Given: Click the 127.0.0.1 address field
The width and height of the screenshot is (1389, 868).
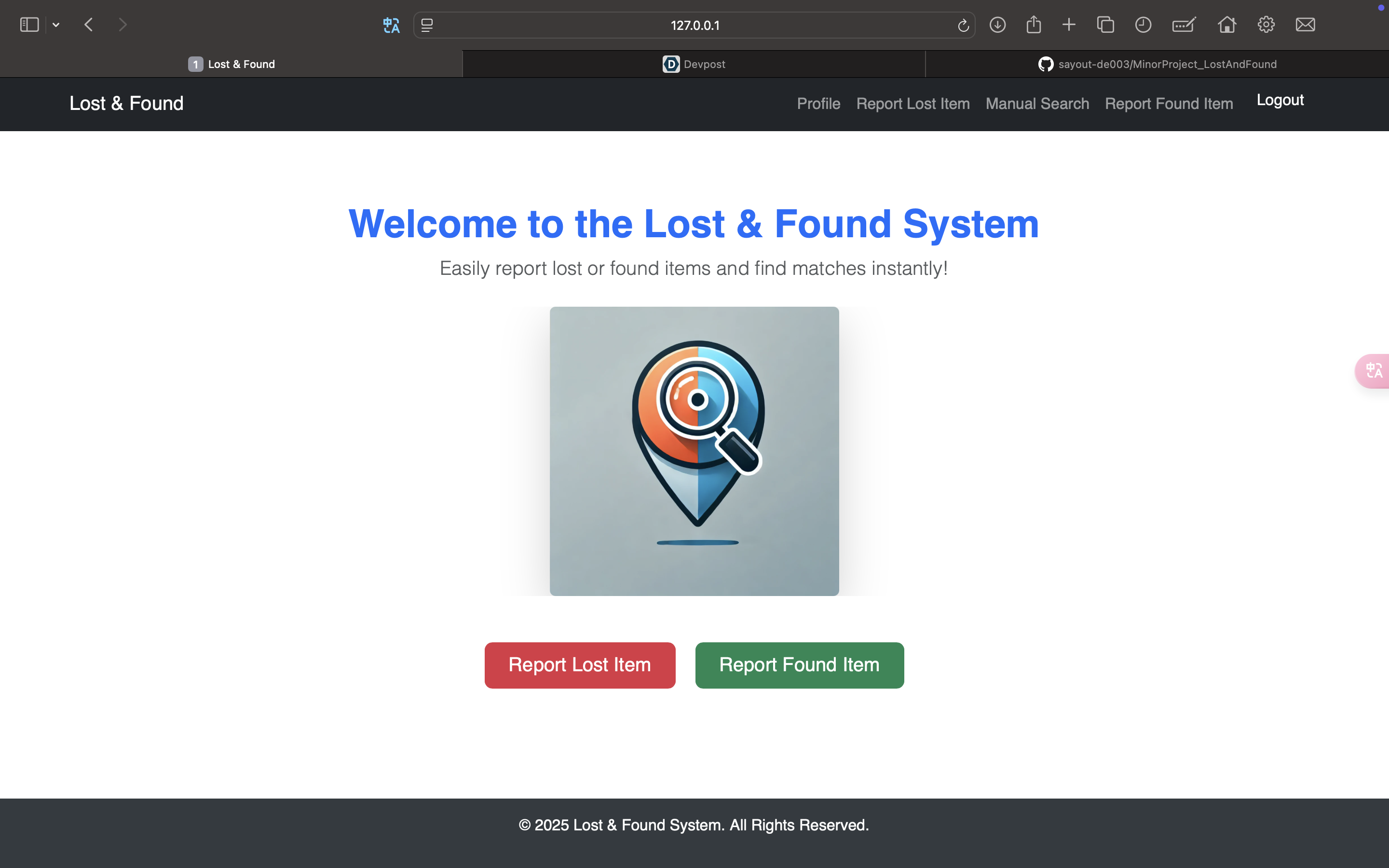Looking at the screenshot, I should click(x=694, y=25).
